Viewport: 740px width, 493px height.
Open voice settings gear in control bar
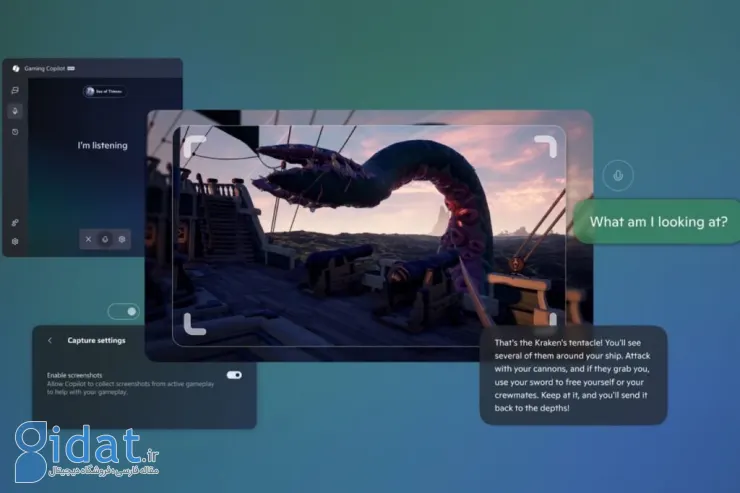coord(122,239)
